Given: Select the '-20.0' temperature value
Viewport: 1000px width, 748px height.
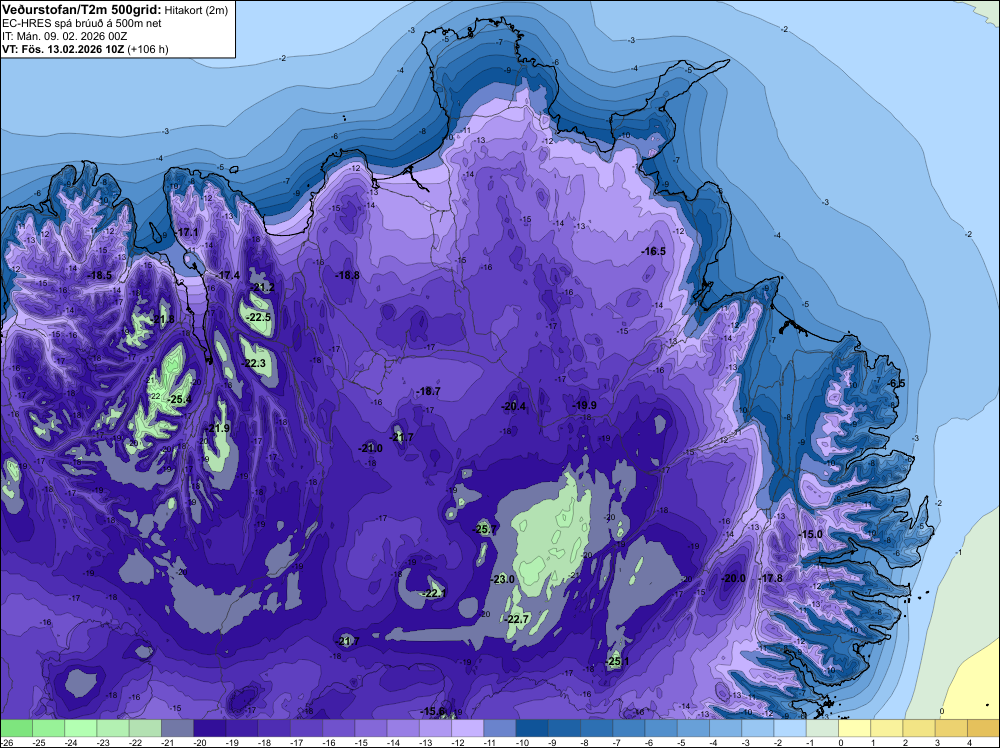Looking at the screenshot, I should [733, 579].
